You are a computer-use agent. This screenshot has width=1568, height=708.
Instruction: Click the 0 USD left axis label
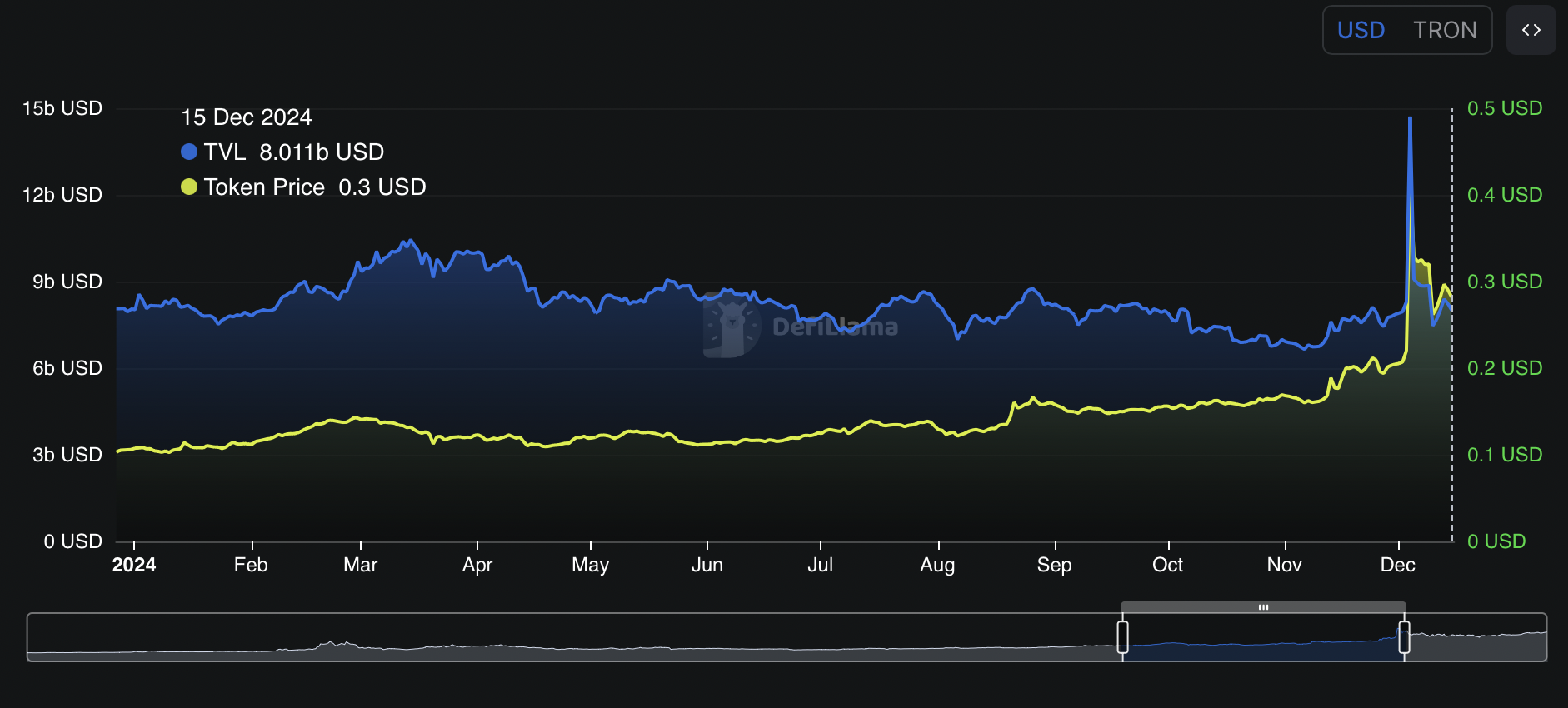point(73,541)
